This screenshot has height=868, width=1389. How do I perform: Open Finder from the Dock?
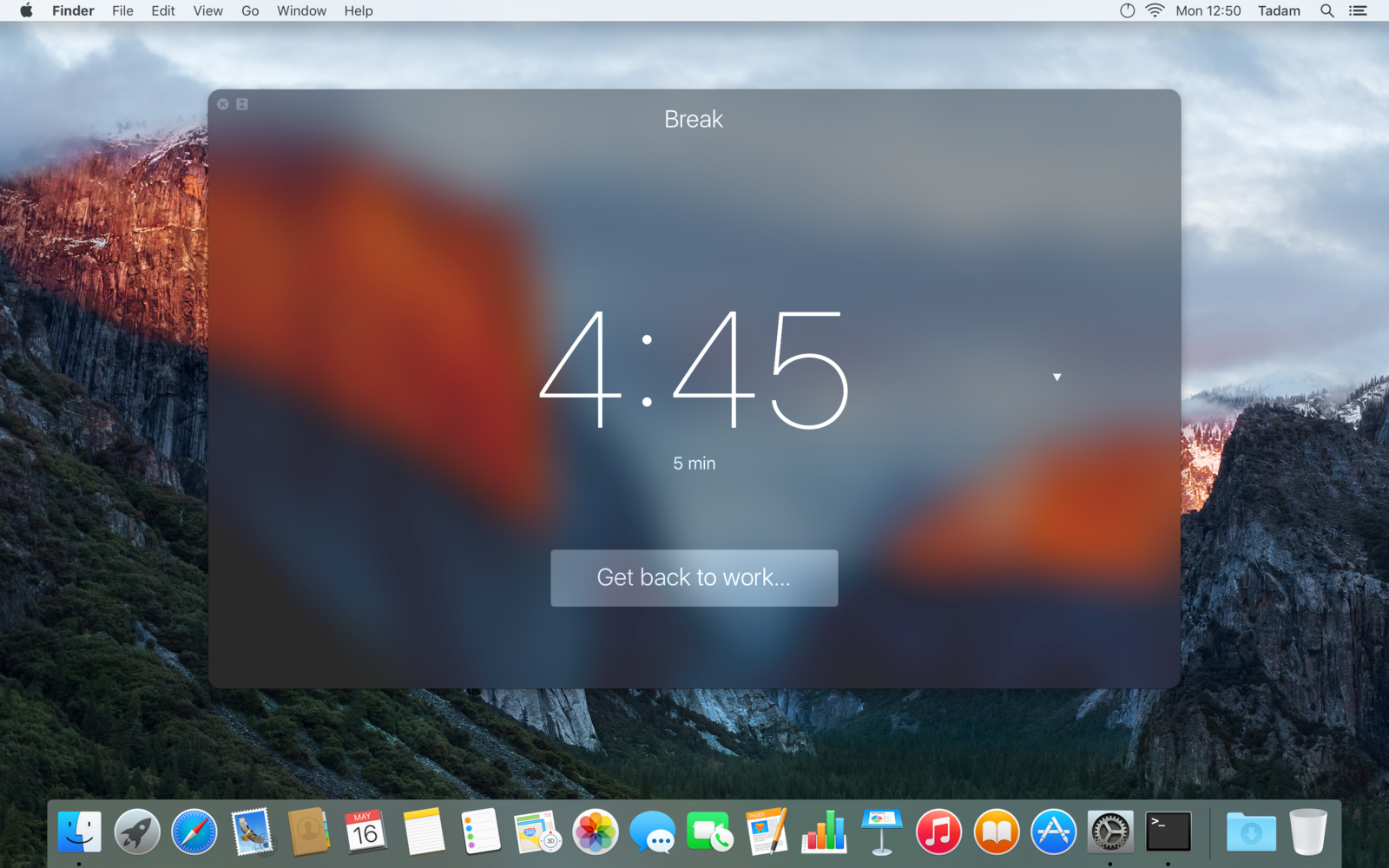[79, 832]
